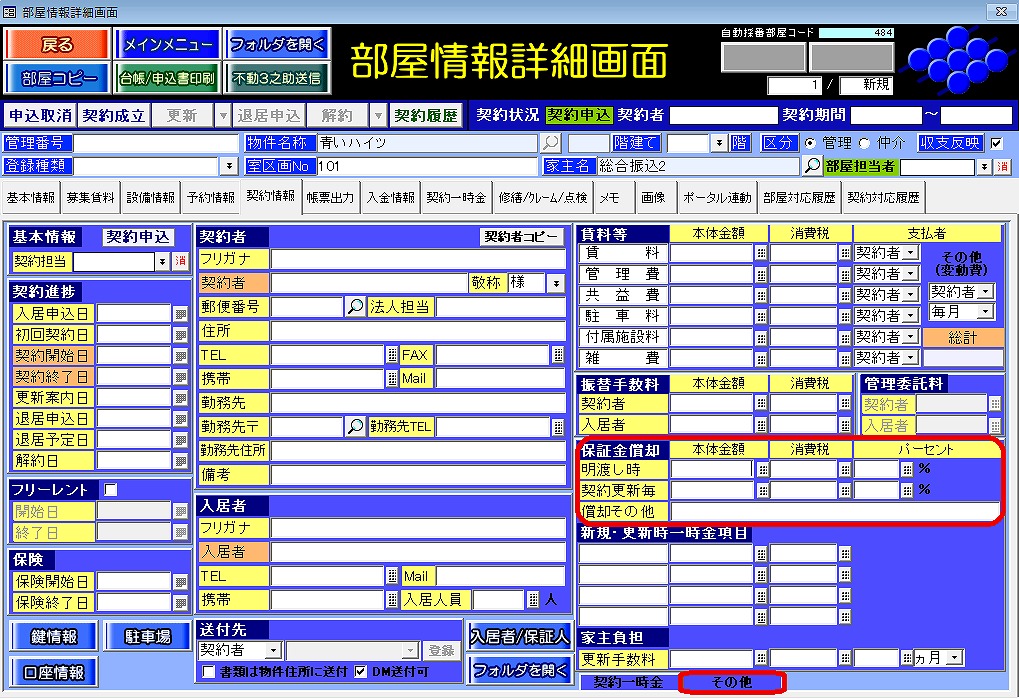Viewport: 1019px width, 699px height.
Task: Switch to the 入金情報 tab
Action: [390, 198]
